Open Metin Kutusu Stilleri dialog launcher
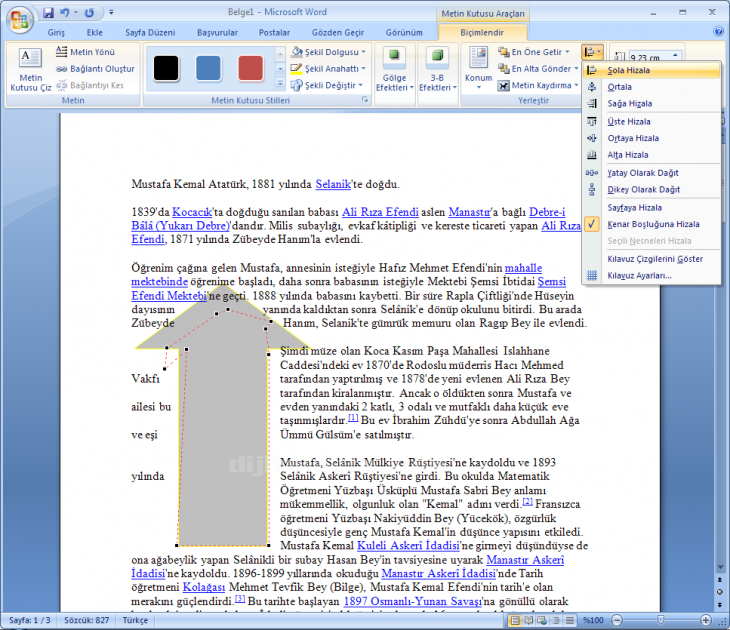 (365, 100)
